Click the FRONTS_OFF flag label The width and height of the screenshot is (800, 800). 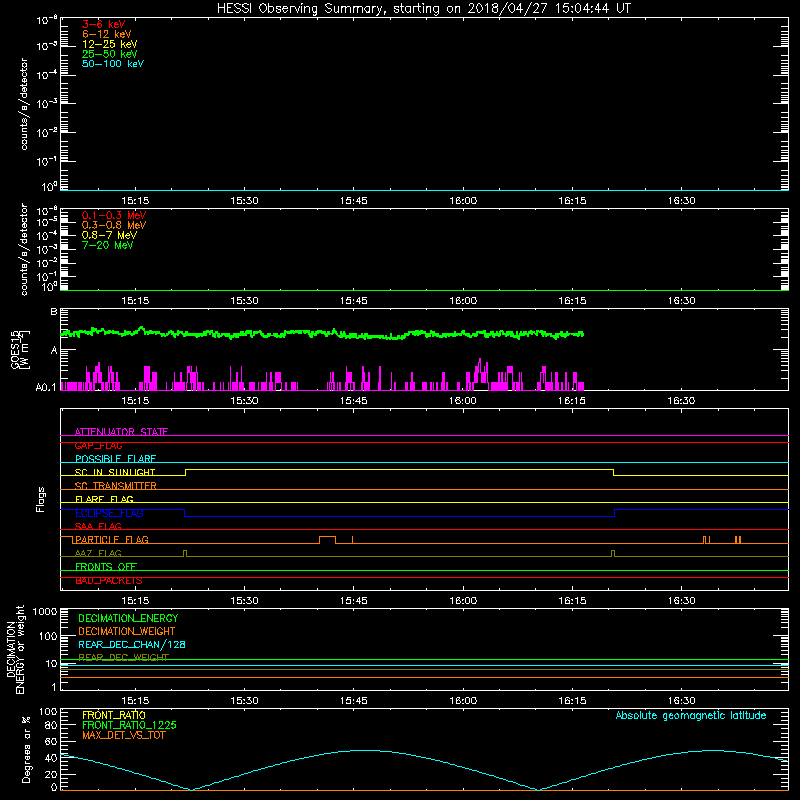pos(106,566)
